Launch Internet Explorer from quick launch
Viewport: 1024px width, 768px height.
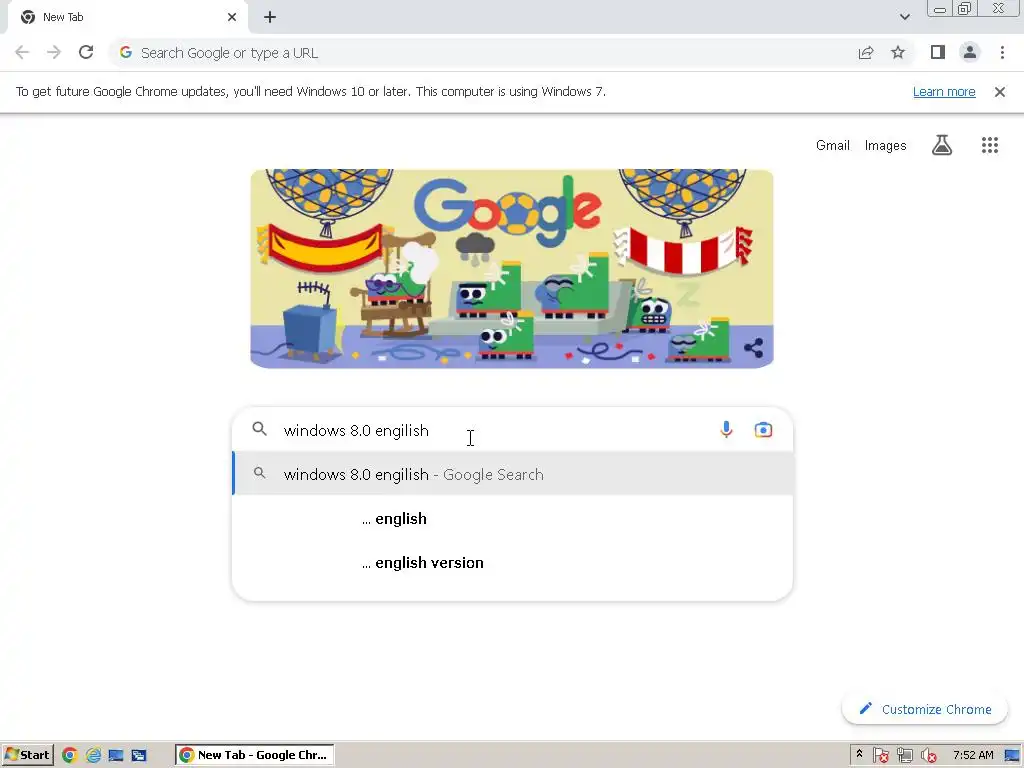click(x=93, y=755)
